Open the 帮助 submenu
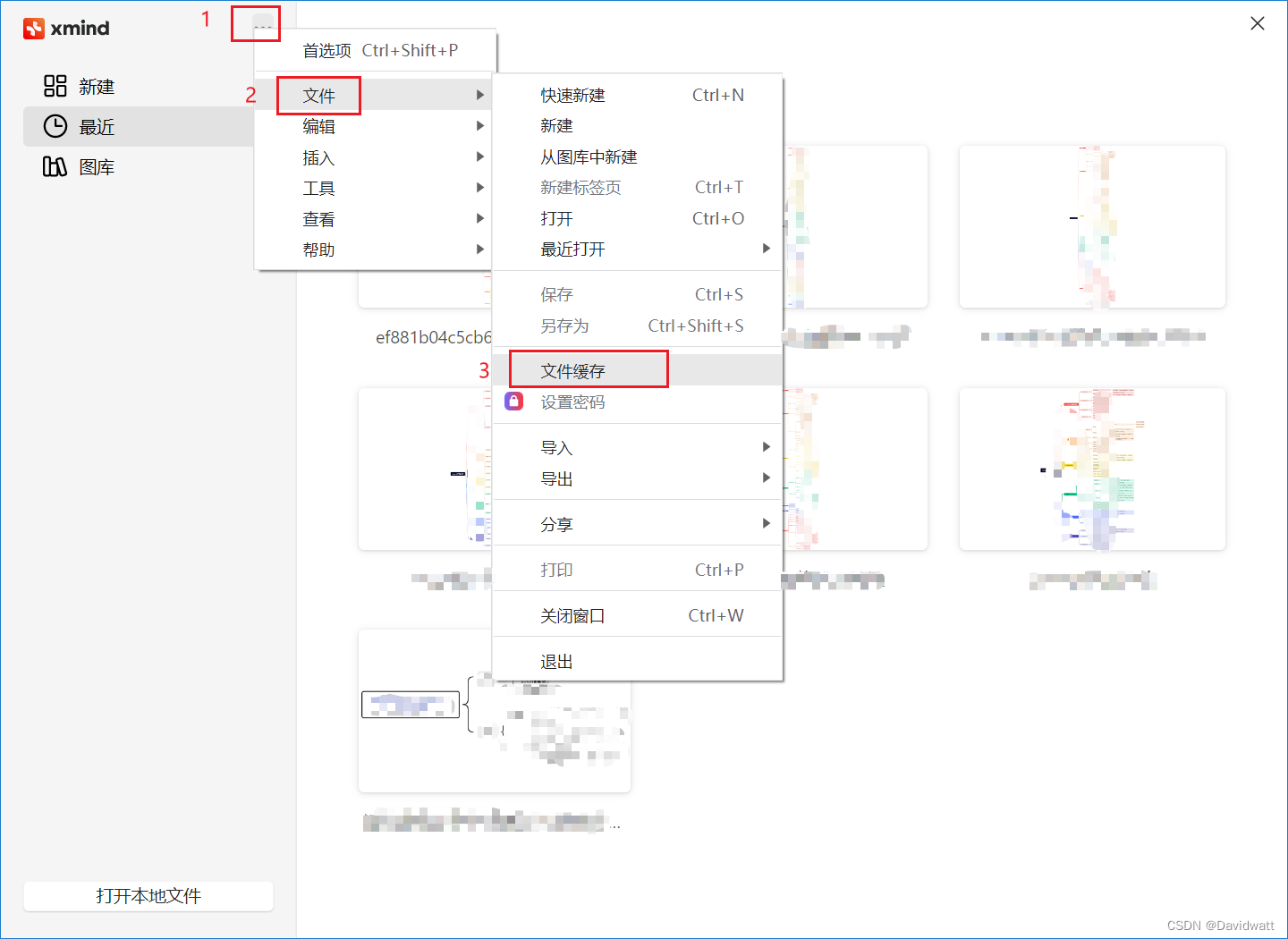This screenshot has height=939, width=1288. (x=374, y=250)
